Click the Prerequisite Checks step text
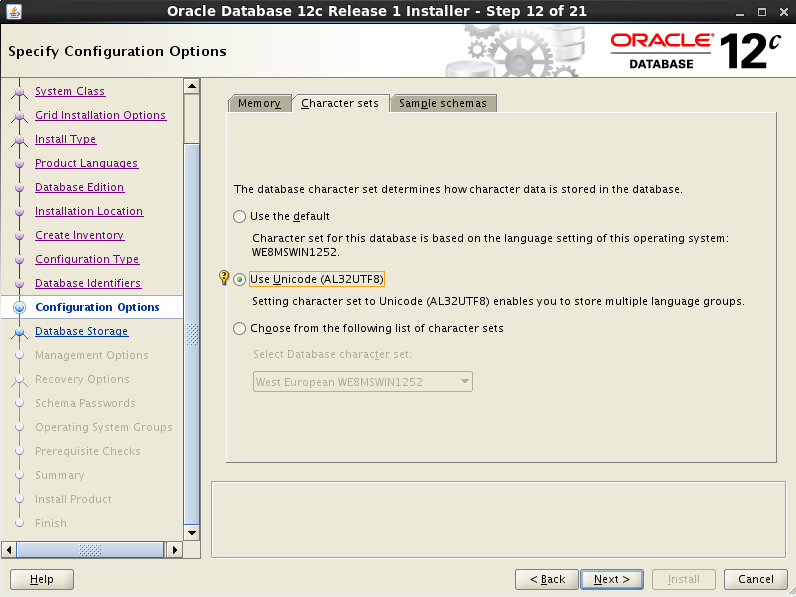The image size is (796, 597). (88, 451)
